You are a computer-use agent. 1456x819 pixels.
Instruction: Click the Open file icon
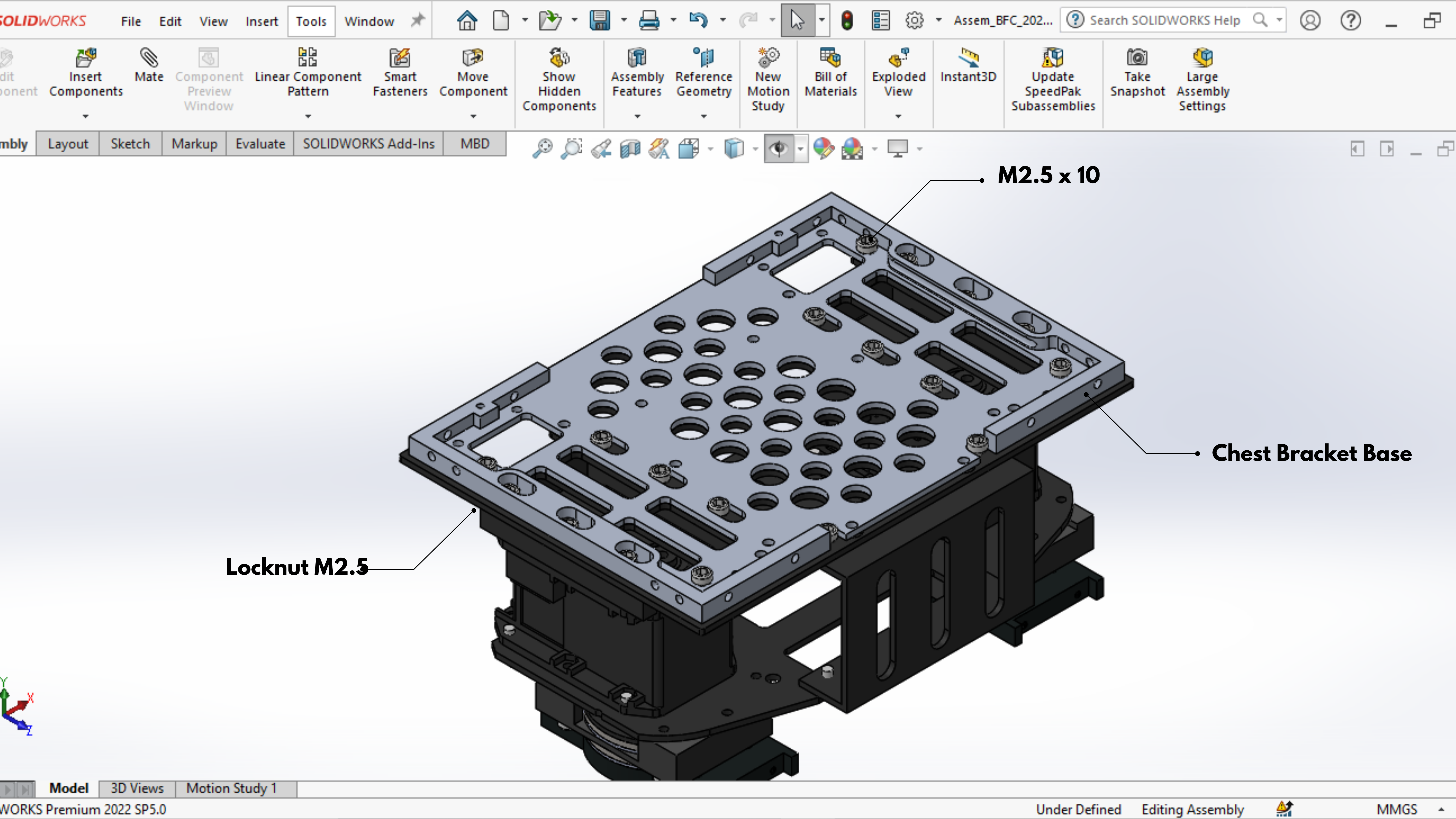(x=549, y=21)
